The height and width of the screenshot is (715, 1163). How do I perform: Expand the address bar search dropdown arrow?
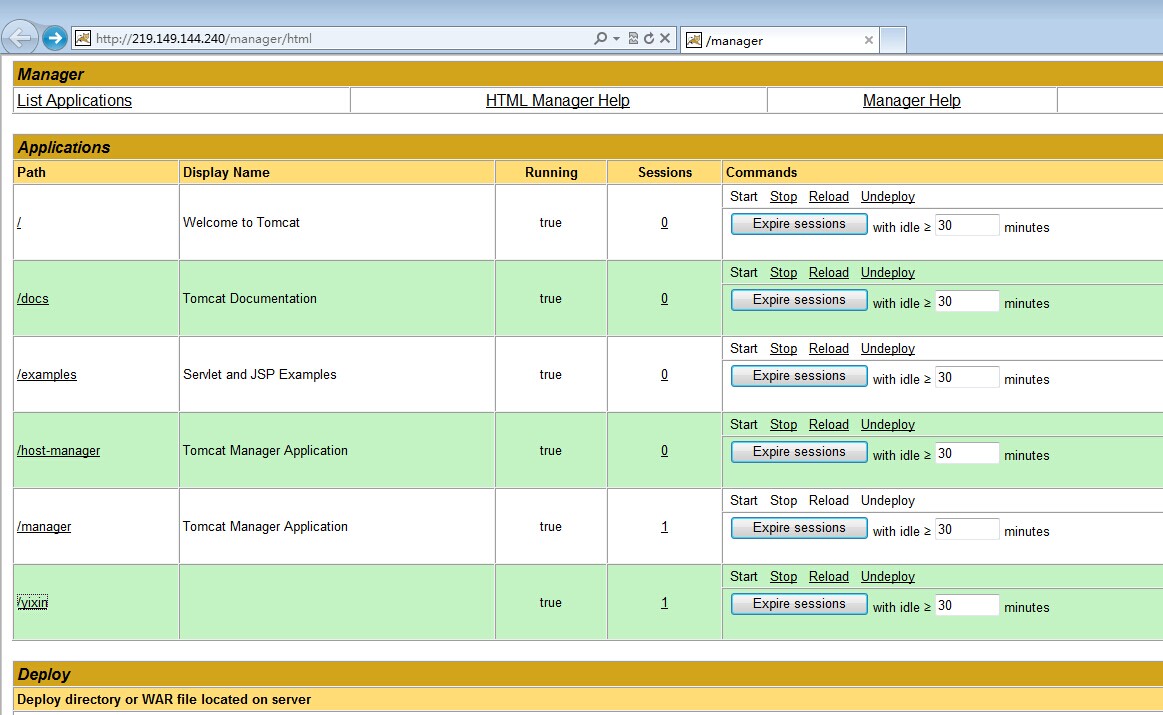click(x=616, y=39)
